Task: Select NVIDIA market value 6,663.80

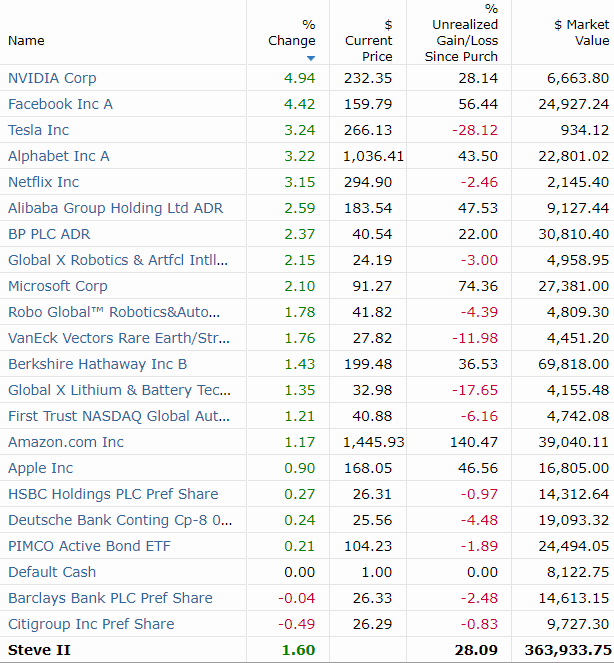Action: (578, 78)
